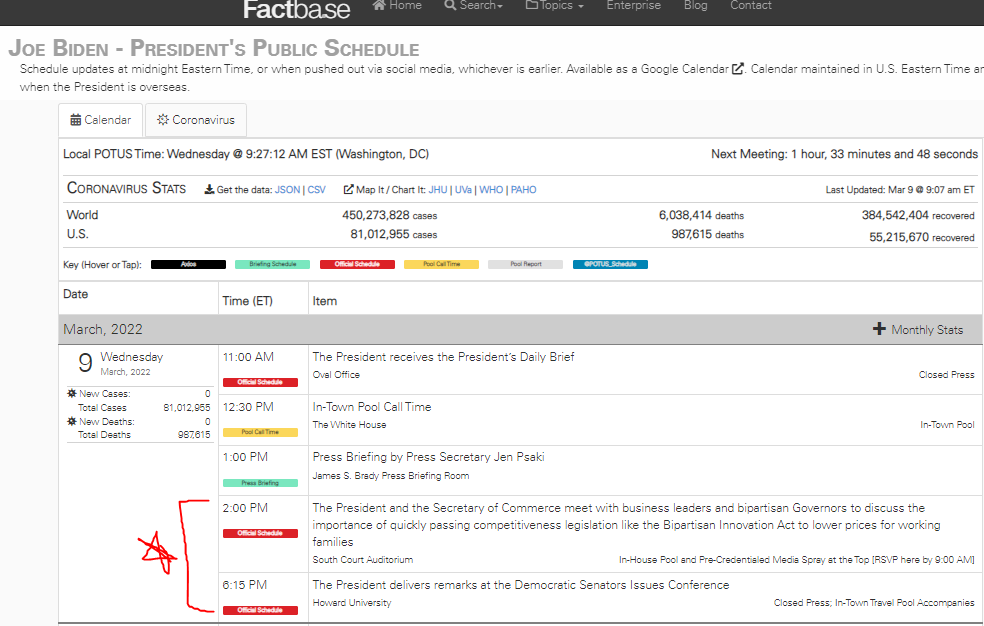Click the Pool Call Time tag under 12:30 PM
Screen dimensions: 984x626
pyautogui.click(x=260, y=432)
